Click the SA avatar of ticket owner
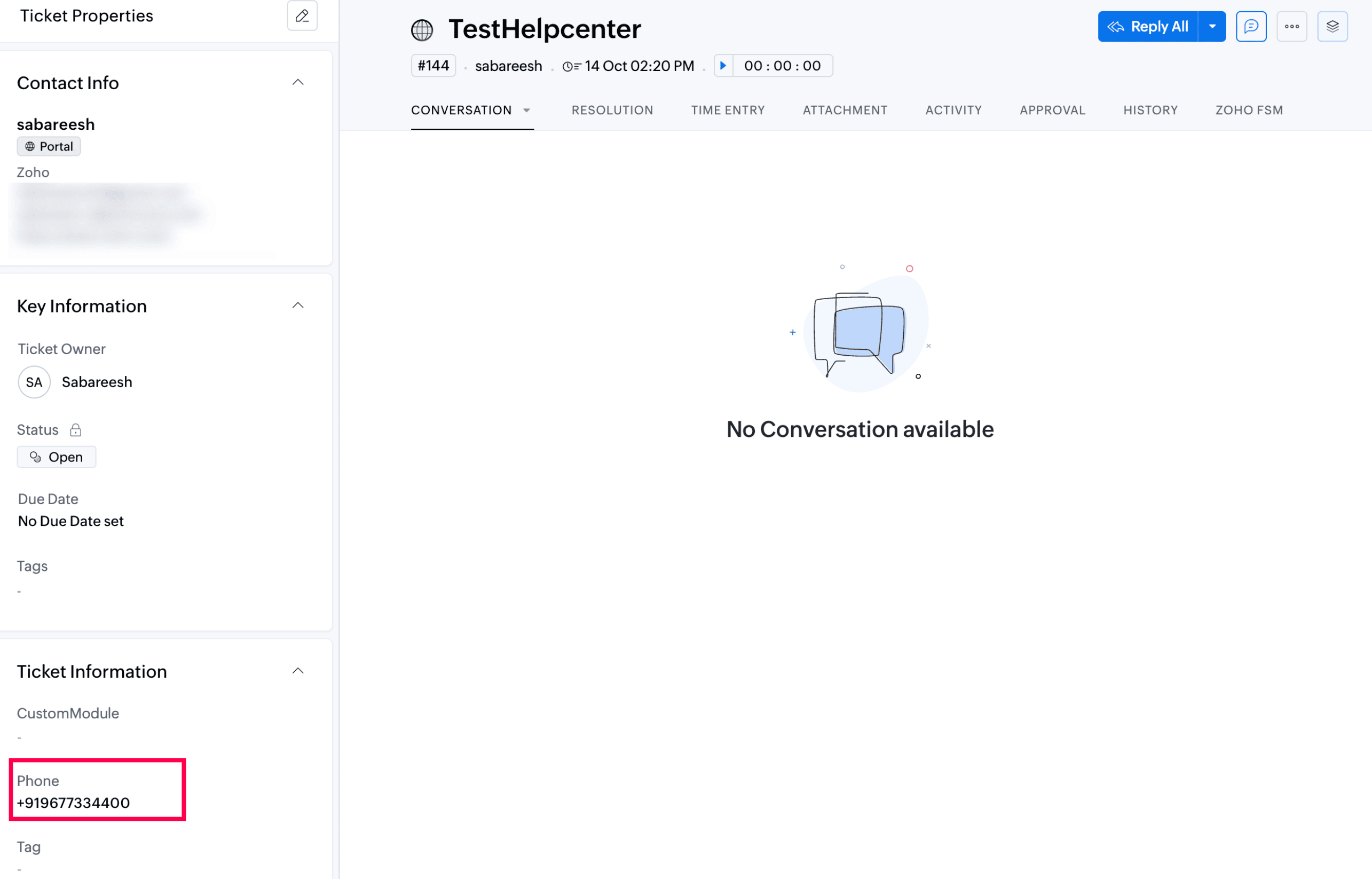This screenshot has width=1372, height=879. click(34, 382)
